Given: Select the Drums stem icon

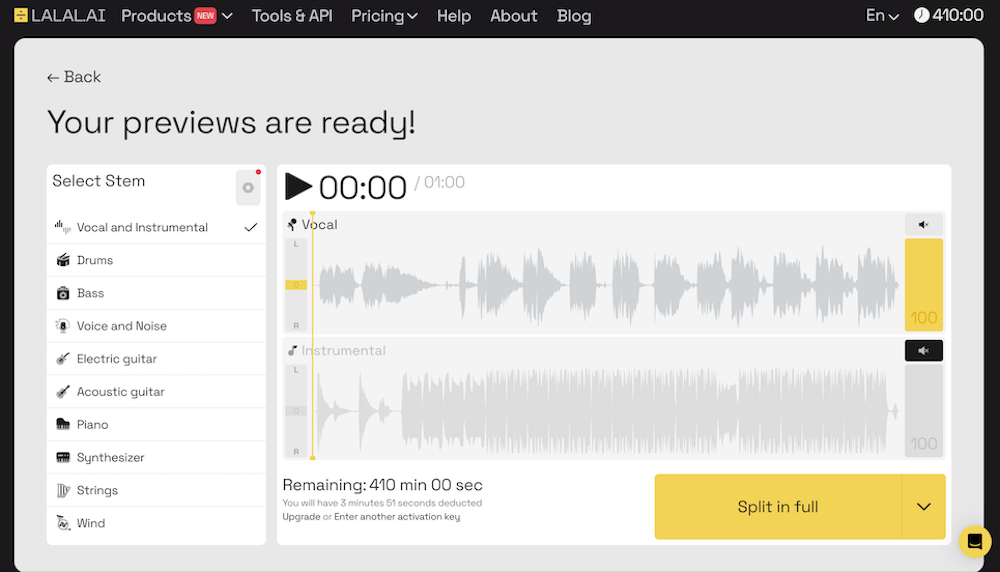Looking at the screenshot, I should point(63,260).
